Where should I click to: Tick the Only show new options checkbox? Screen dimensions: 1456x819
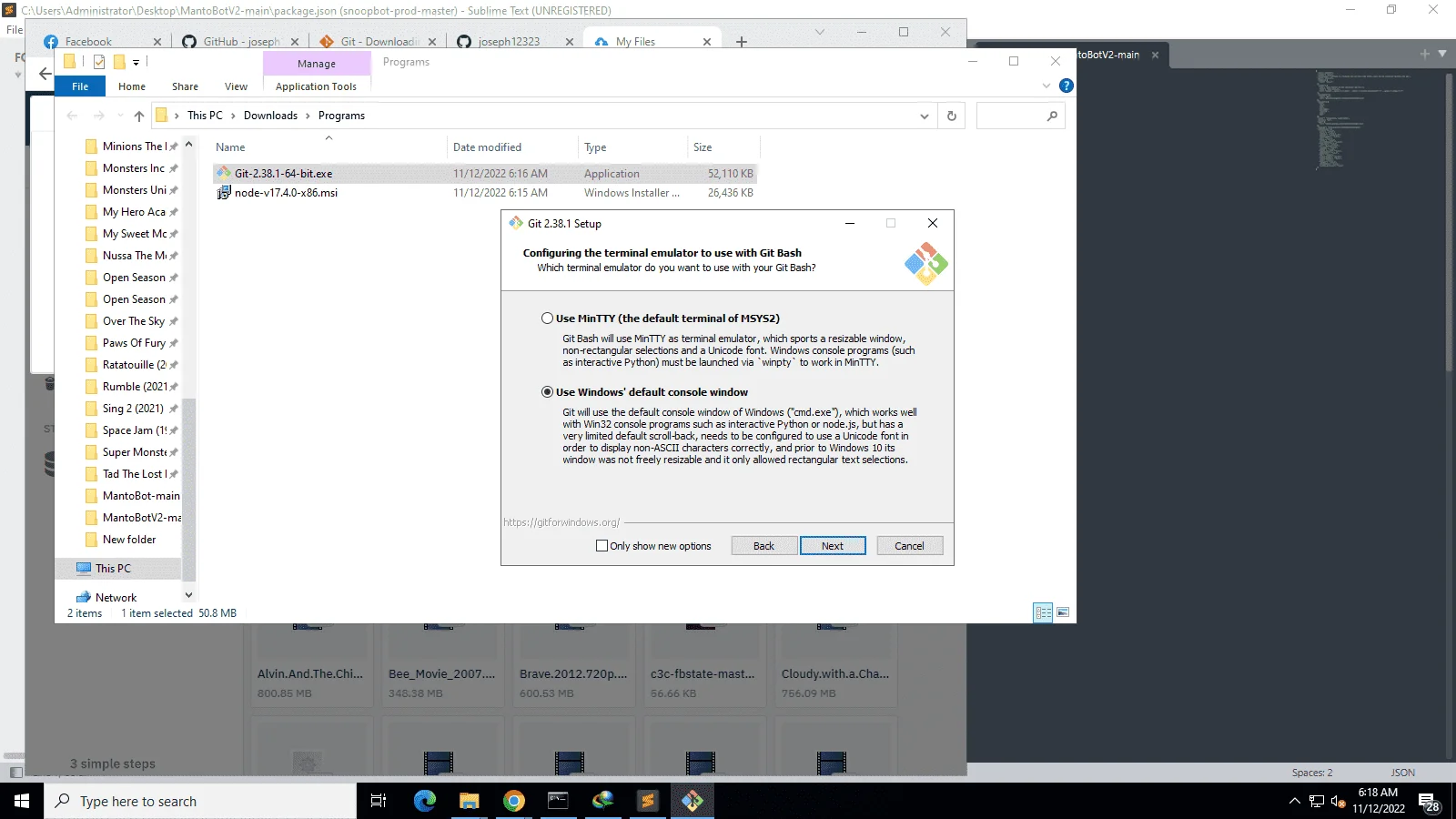(602, 546)
